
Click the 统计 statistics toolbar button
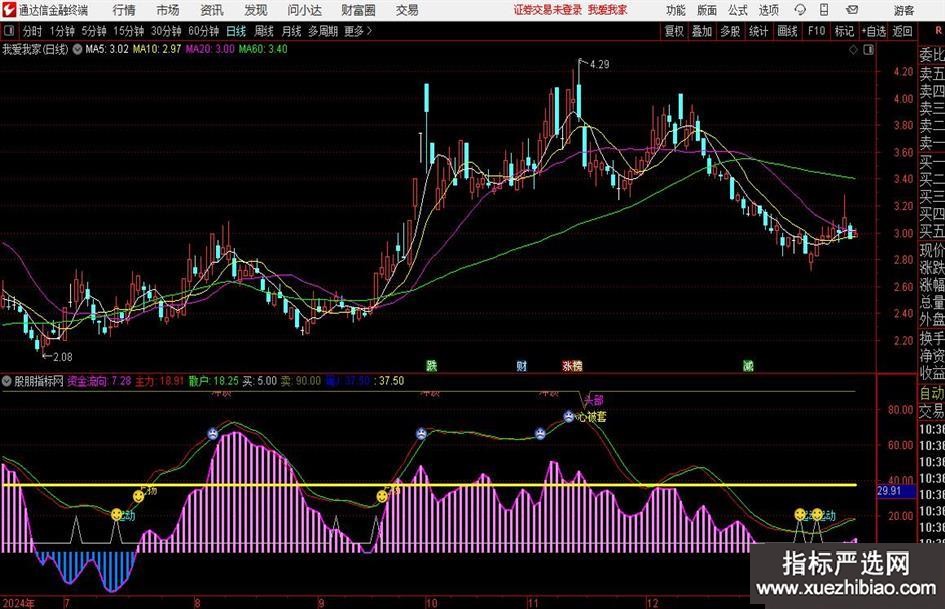758,31
